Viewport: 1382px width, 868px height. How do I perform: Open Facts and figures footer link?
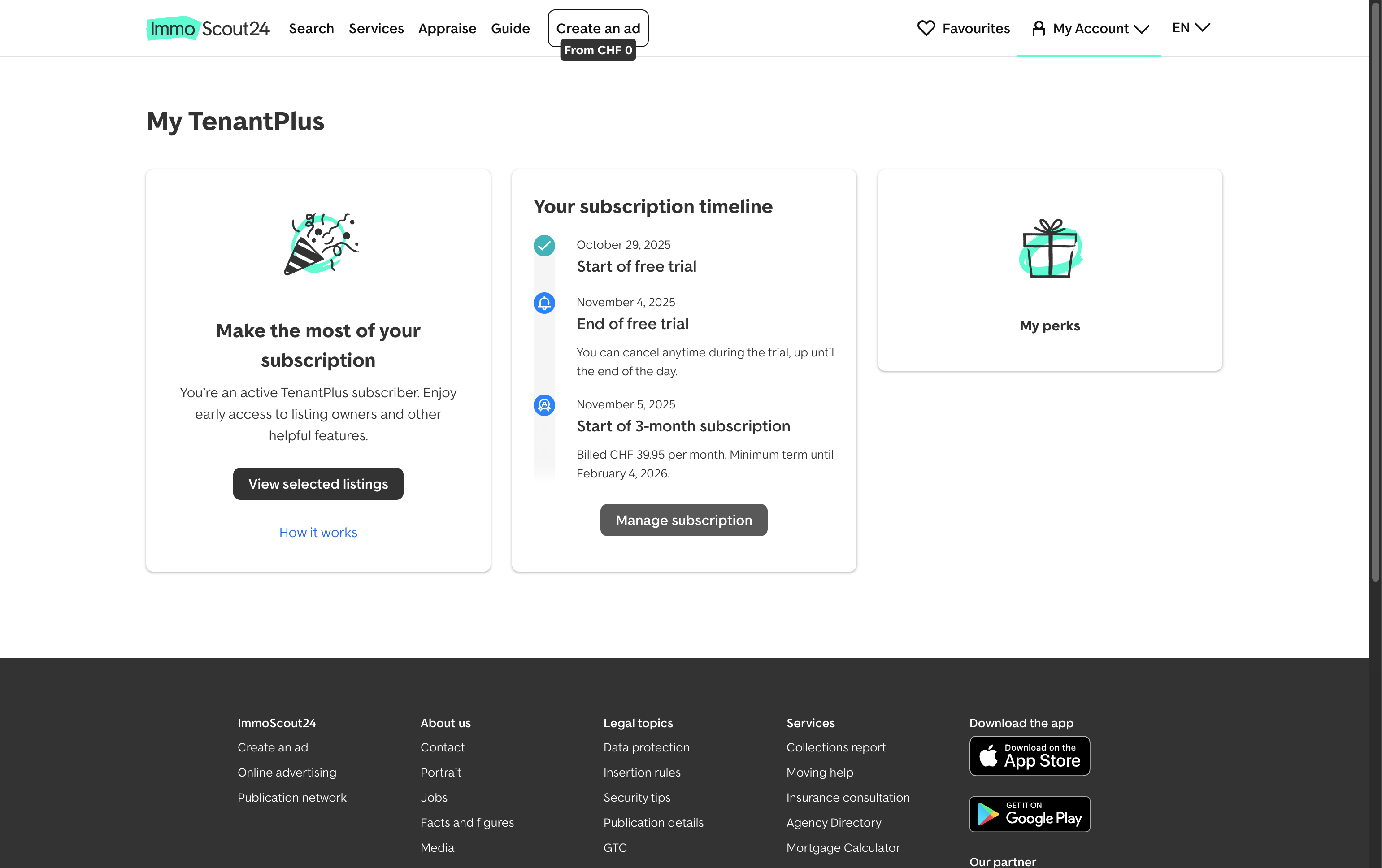pos(467,823)
